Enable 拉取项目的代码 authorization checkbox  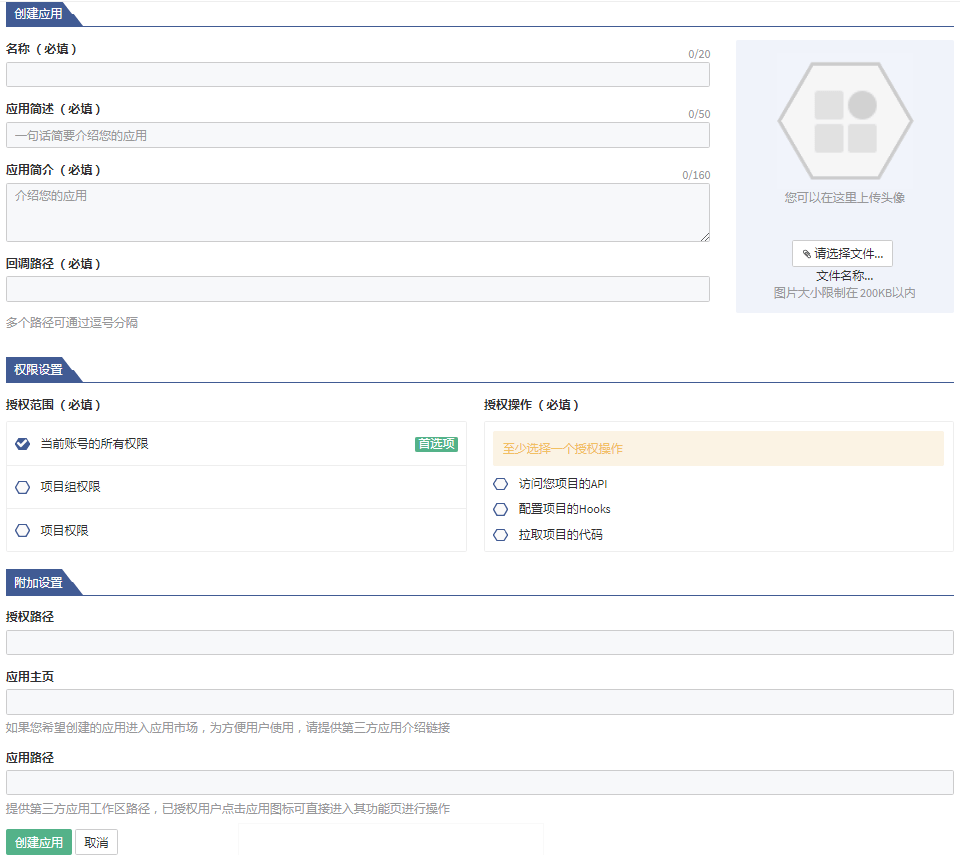501,535
